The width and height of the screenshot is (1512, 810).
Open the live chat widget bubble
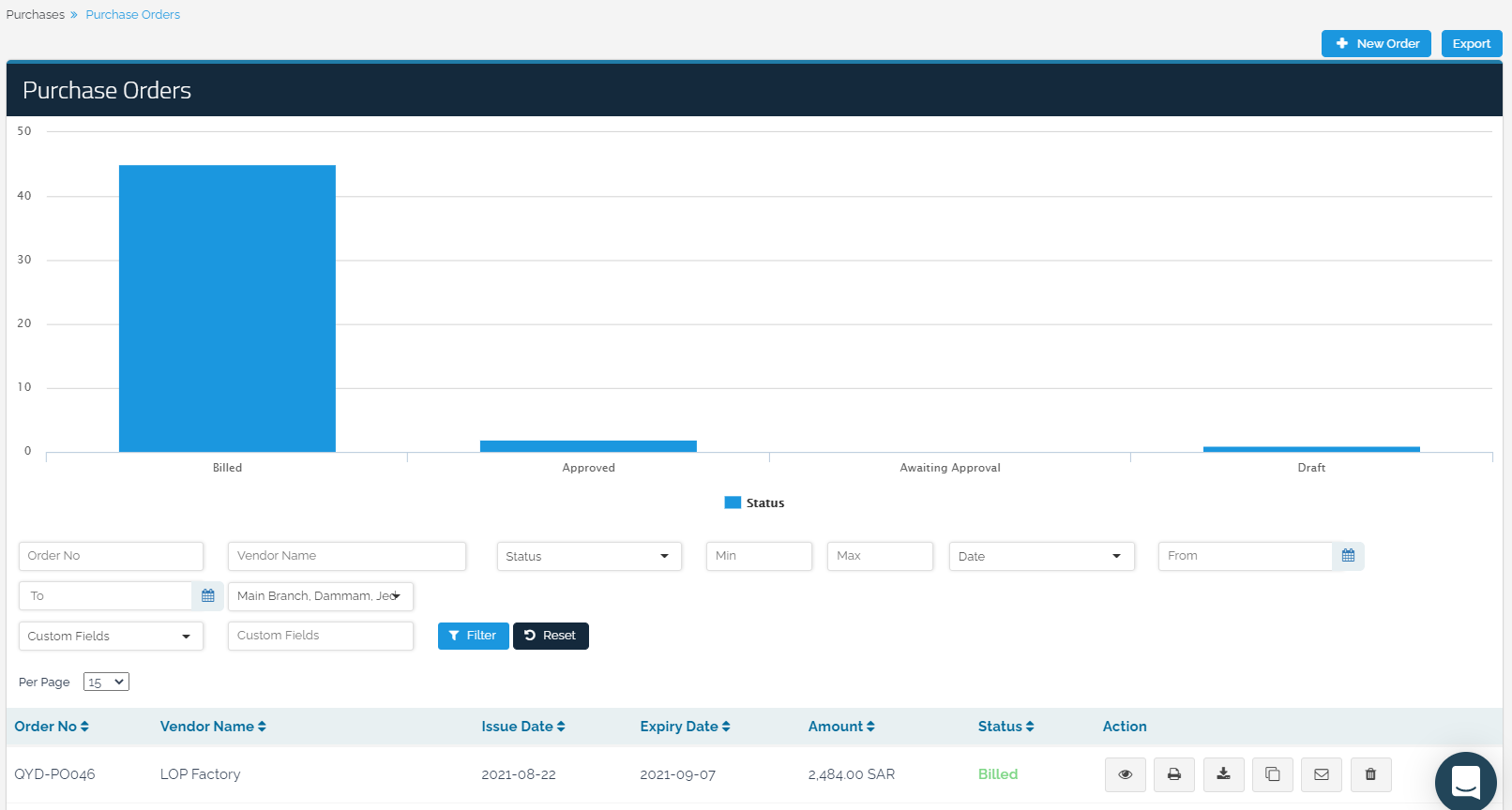(1465, 781)
